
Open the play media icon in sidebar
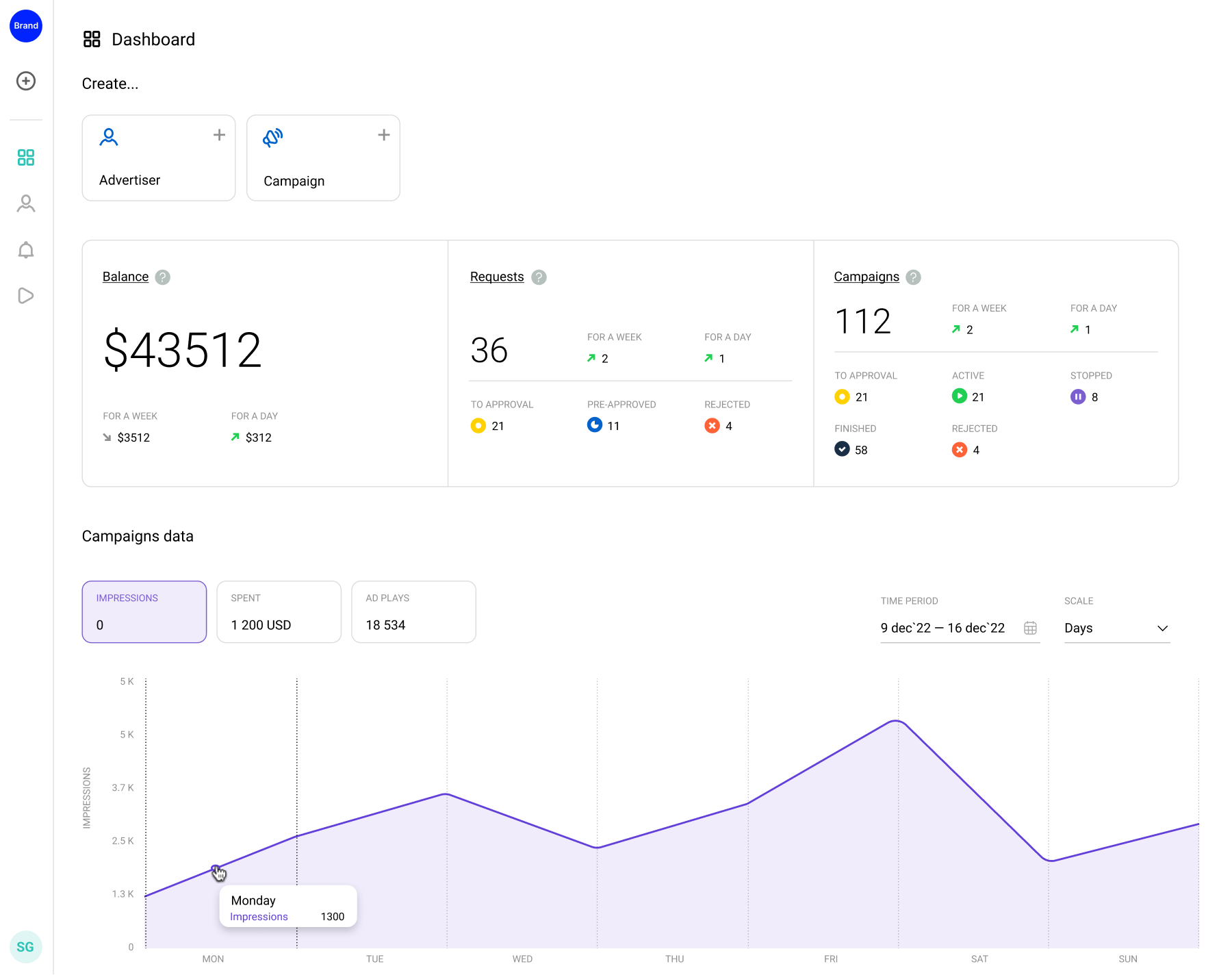tap(26, 296)
